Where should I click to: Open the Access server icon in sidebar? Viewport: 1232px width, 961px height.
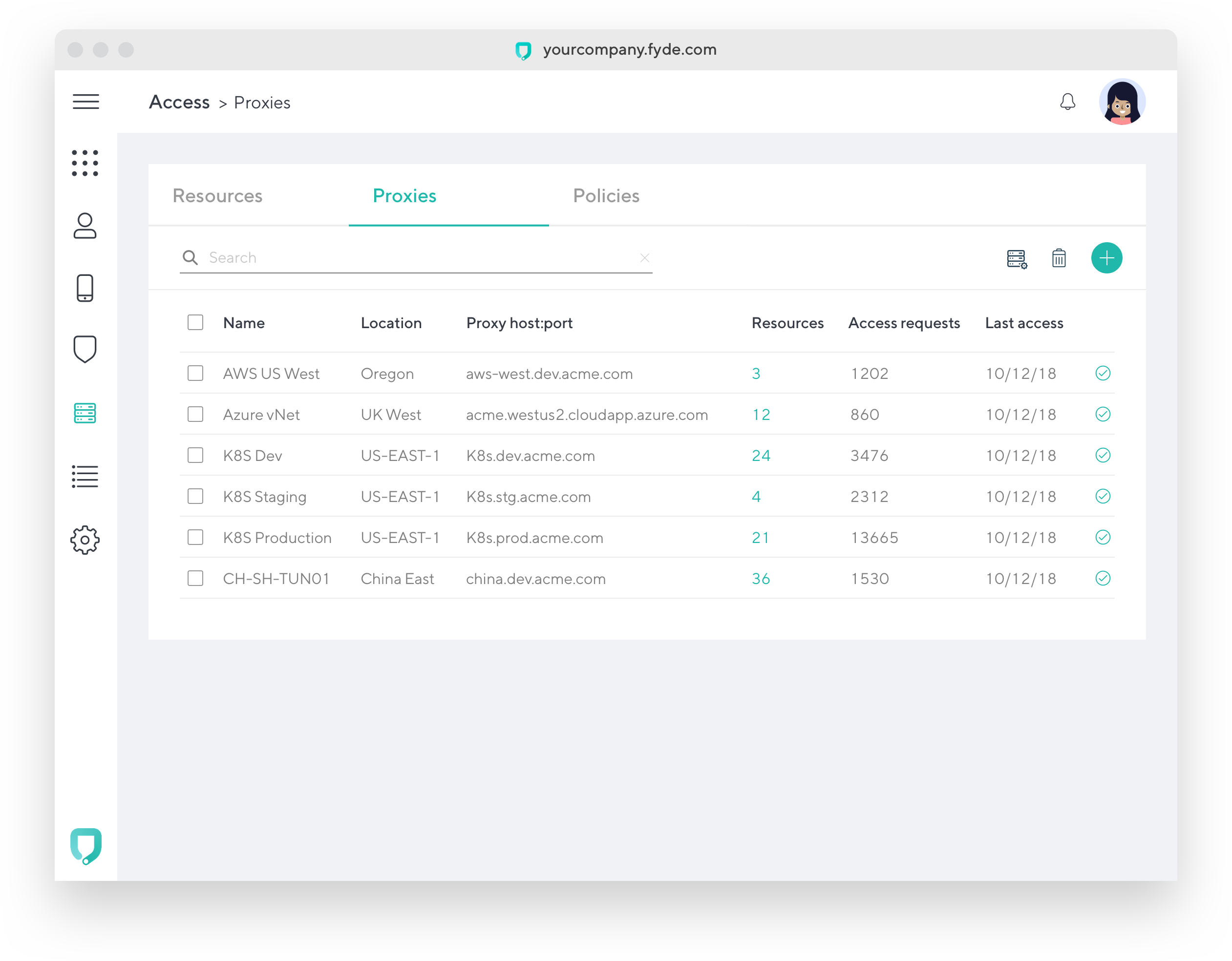click(85, 414)
